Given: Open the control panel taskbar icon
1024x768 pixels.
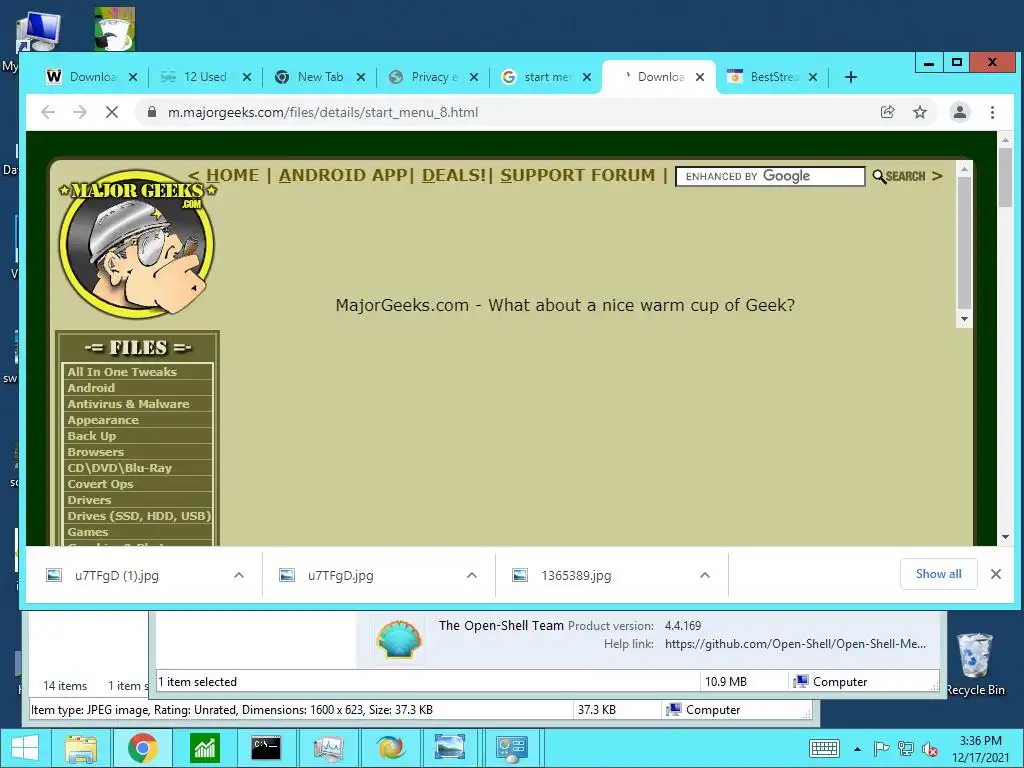Looking at the screenshot, I should click(x=512, y=748).
